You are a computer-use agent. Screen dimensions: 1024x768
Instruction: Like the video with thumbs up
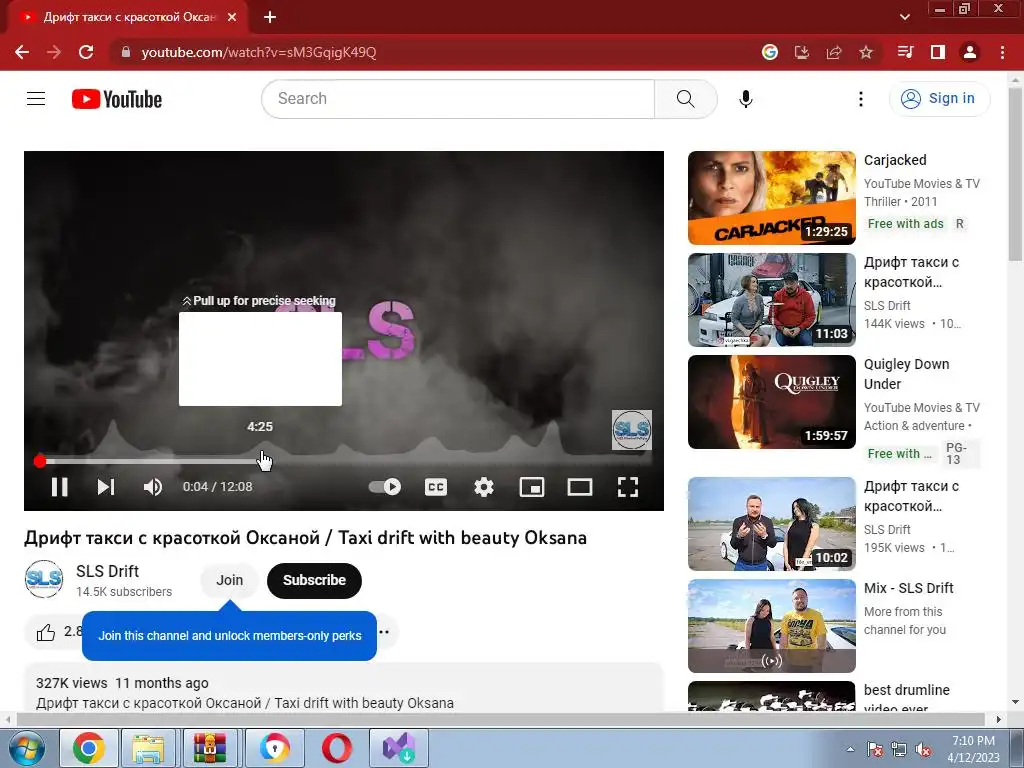pos(46,632)
